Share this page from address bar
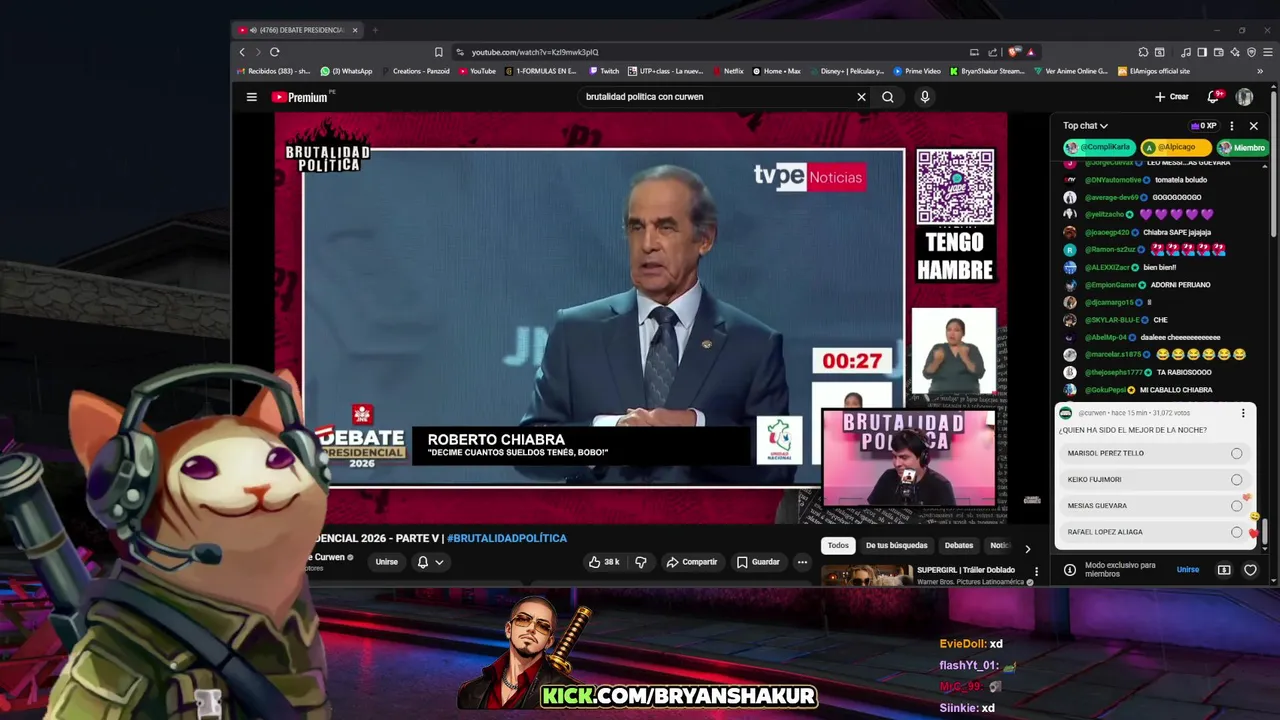The width and height of the screenshot is (1280, 720). click(993, 52)
